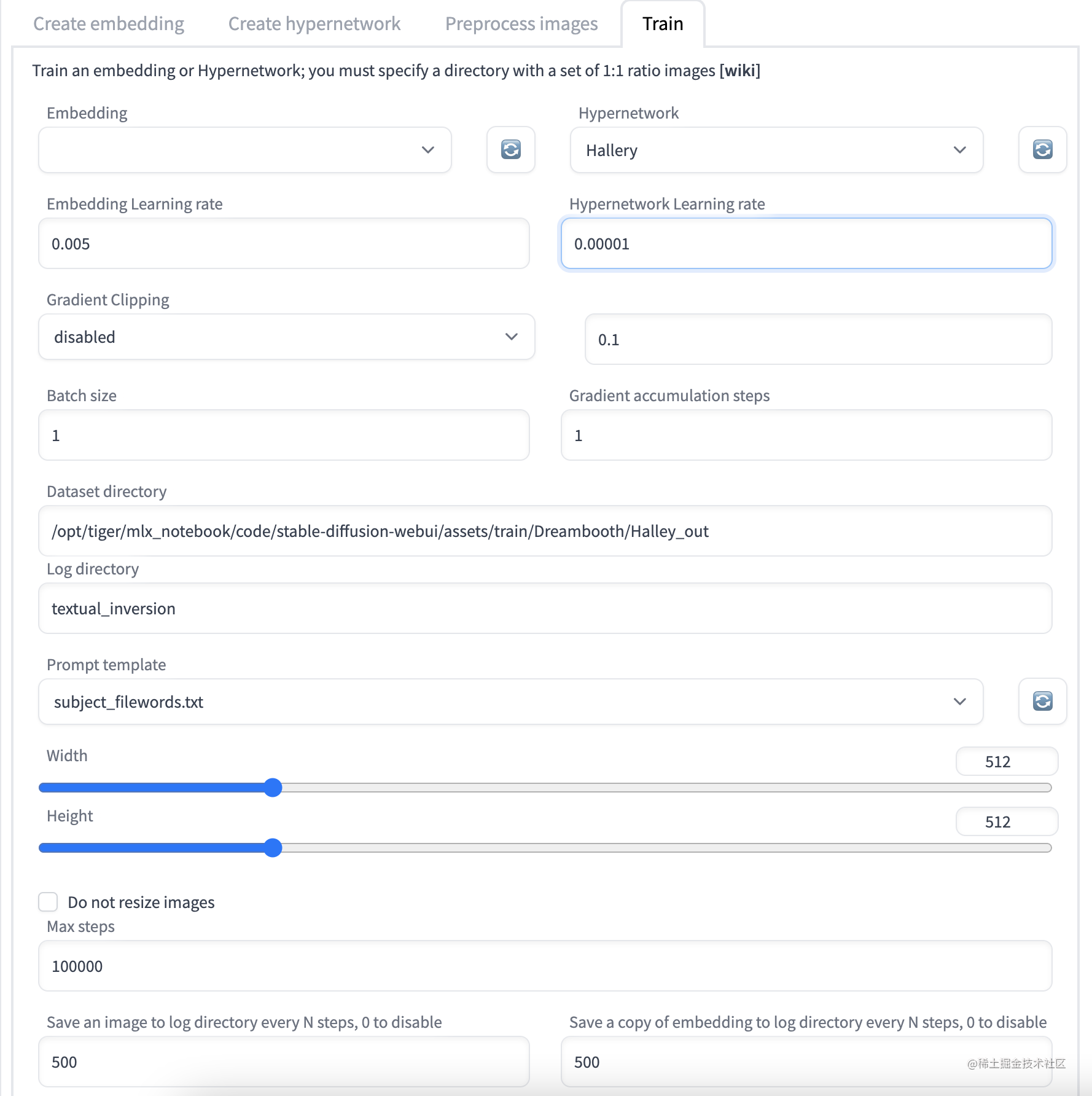
Task: Click the Hypernetwork Learning rate field
Action: pos(806,243)
